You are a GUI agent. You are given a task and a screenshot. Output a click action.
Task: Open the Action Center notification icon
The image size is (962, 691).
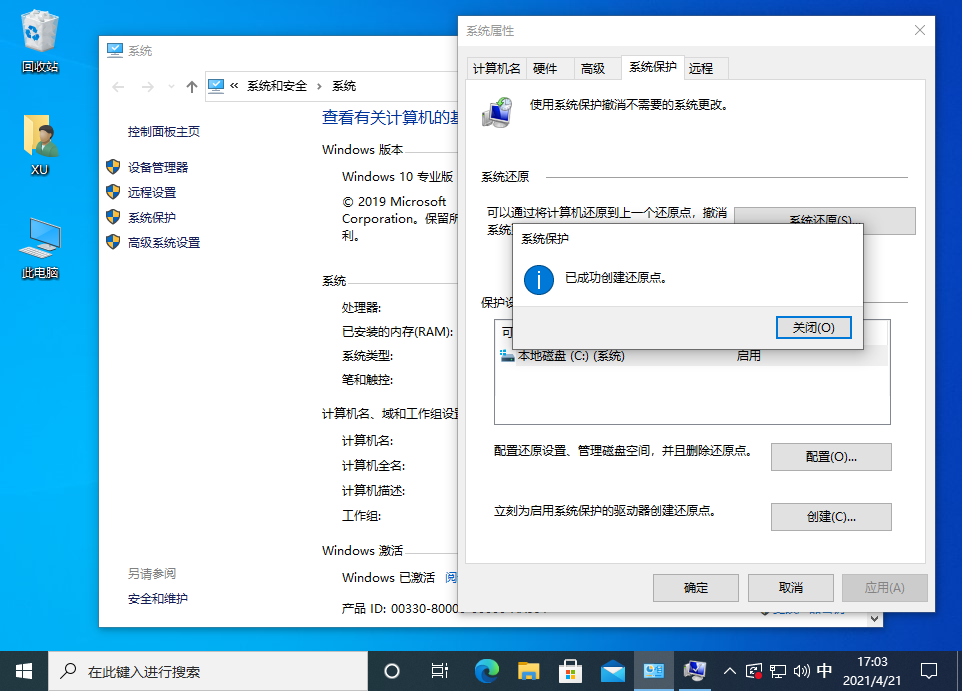coord(929,671)
